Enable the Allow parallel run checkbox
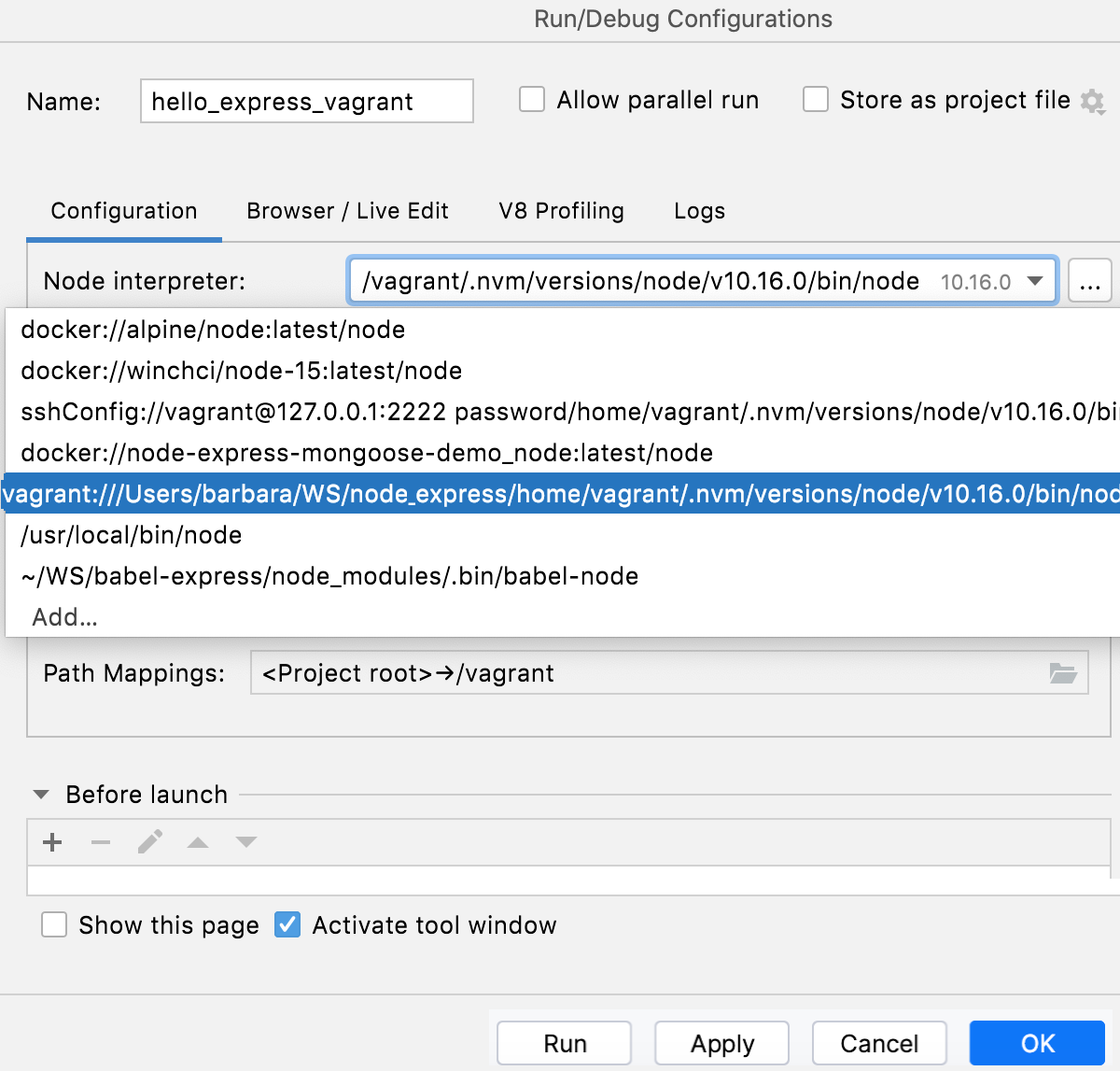The width and height of the screenshot is (1120, 1071). click(531, 99)
